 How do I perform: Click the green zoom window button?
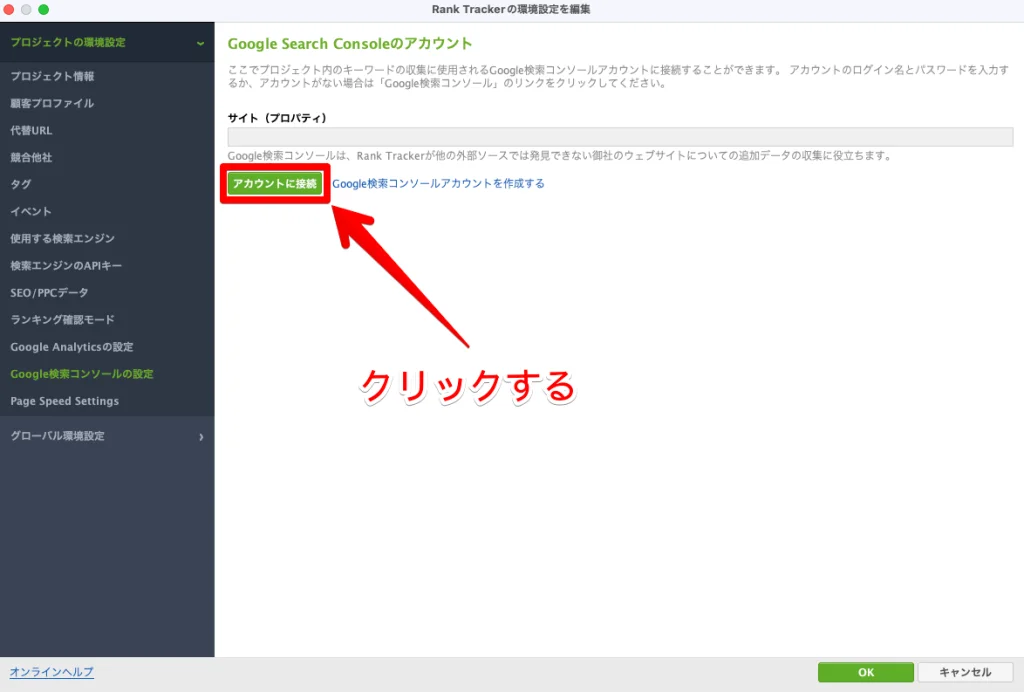pyautogui.click(x=43, y=9)
